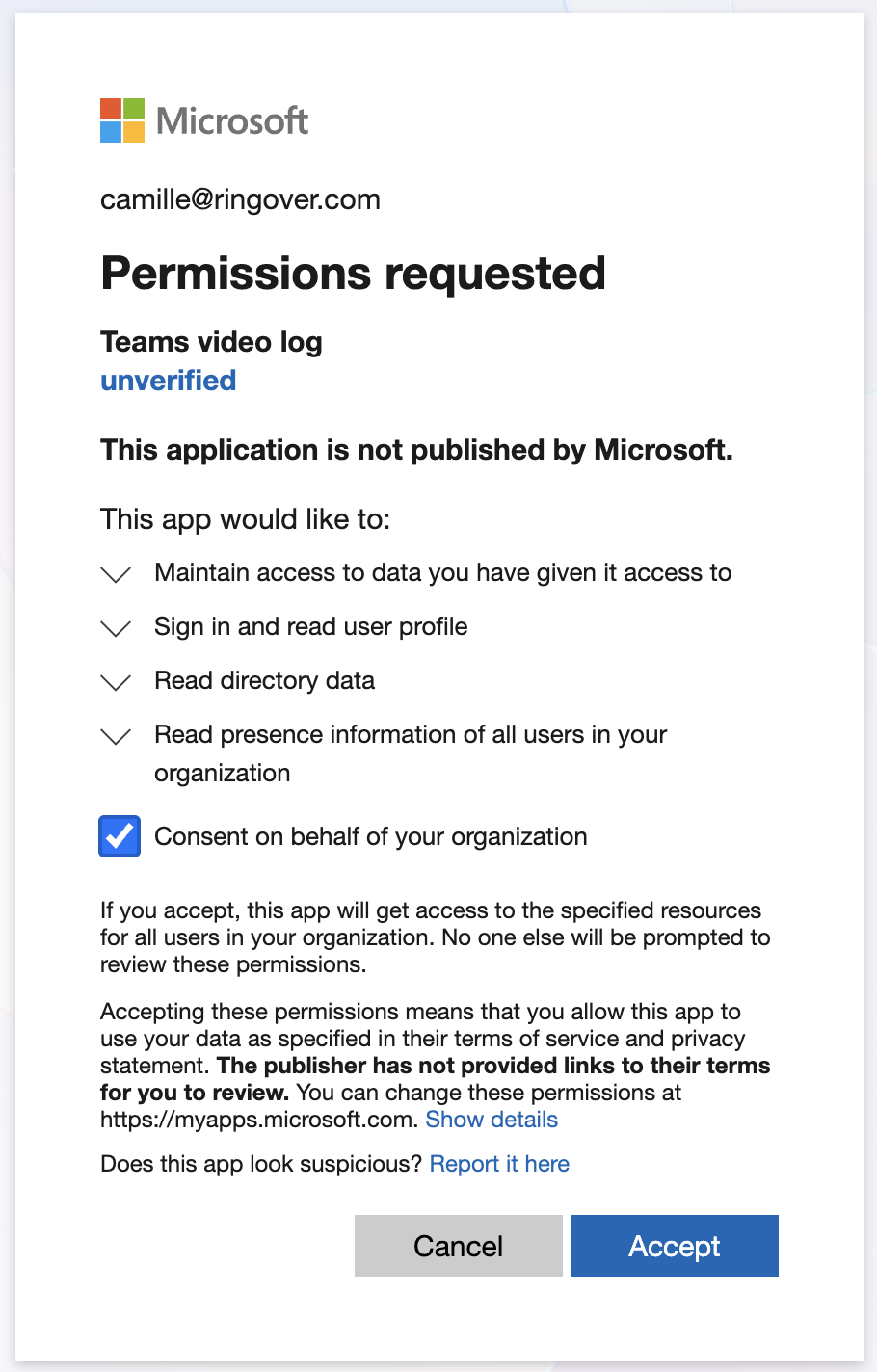Screen dimensions: 877x1372
Task: Cancel the permissions request
Action: (x=459, y=1246)
